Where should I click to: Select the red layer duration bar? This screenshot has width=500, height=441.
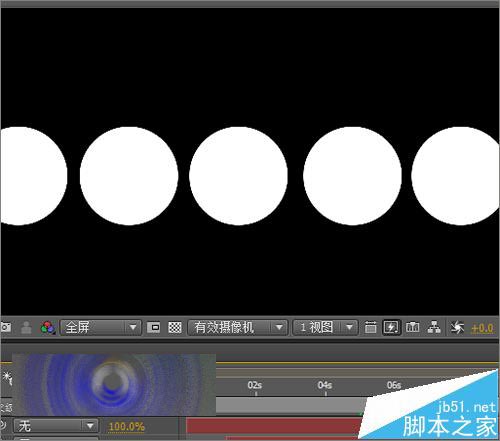[x=274, y=426]
